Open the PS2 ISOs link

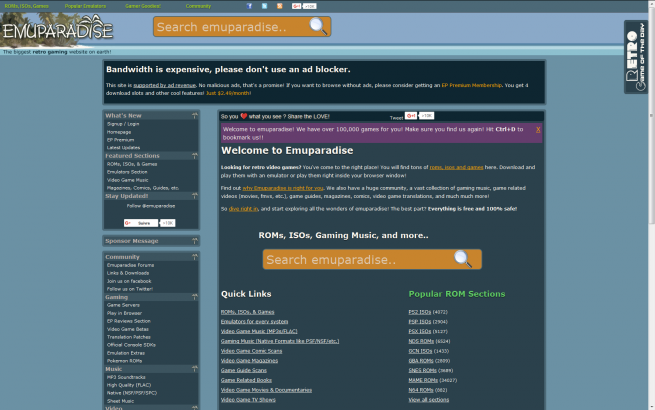click(x=420, y=312)
